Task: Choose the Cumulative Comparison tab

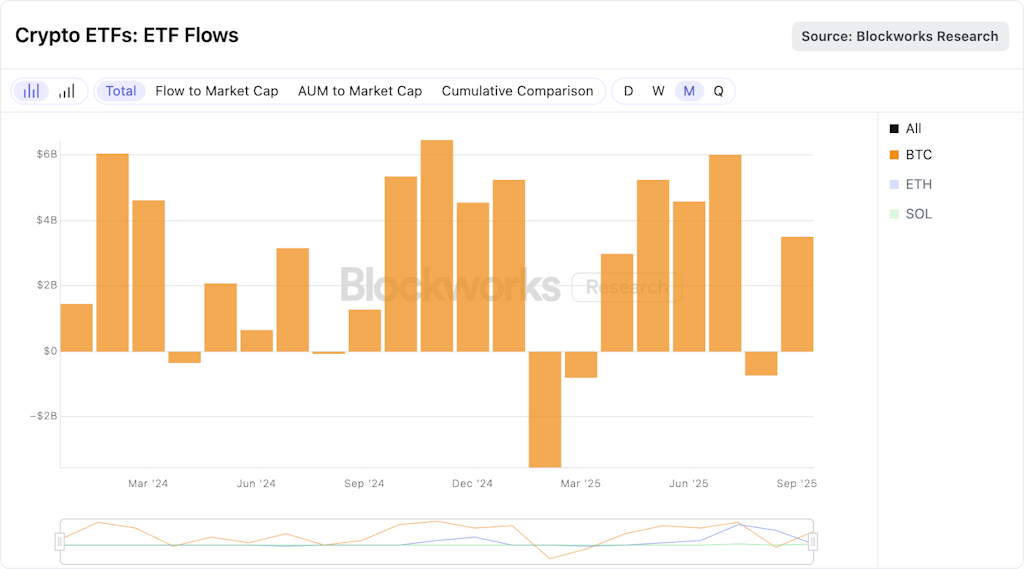Action: (x=517, y=91)
